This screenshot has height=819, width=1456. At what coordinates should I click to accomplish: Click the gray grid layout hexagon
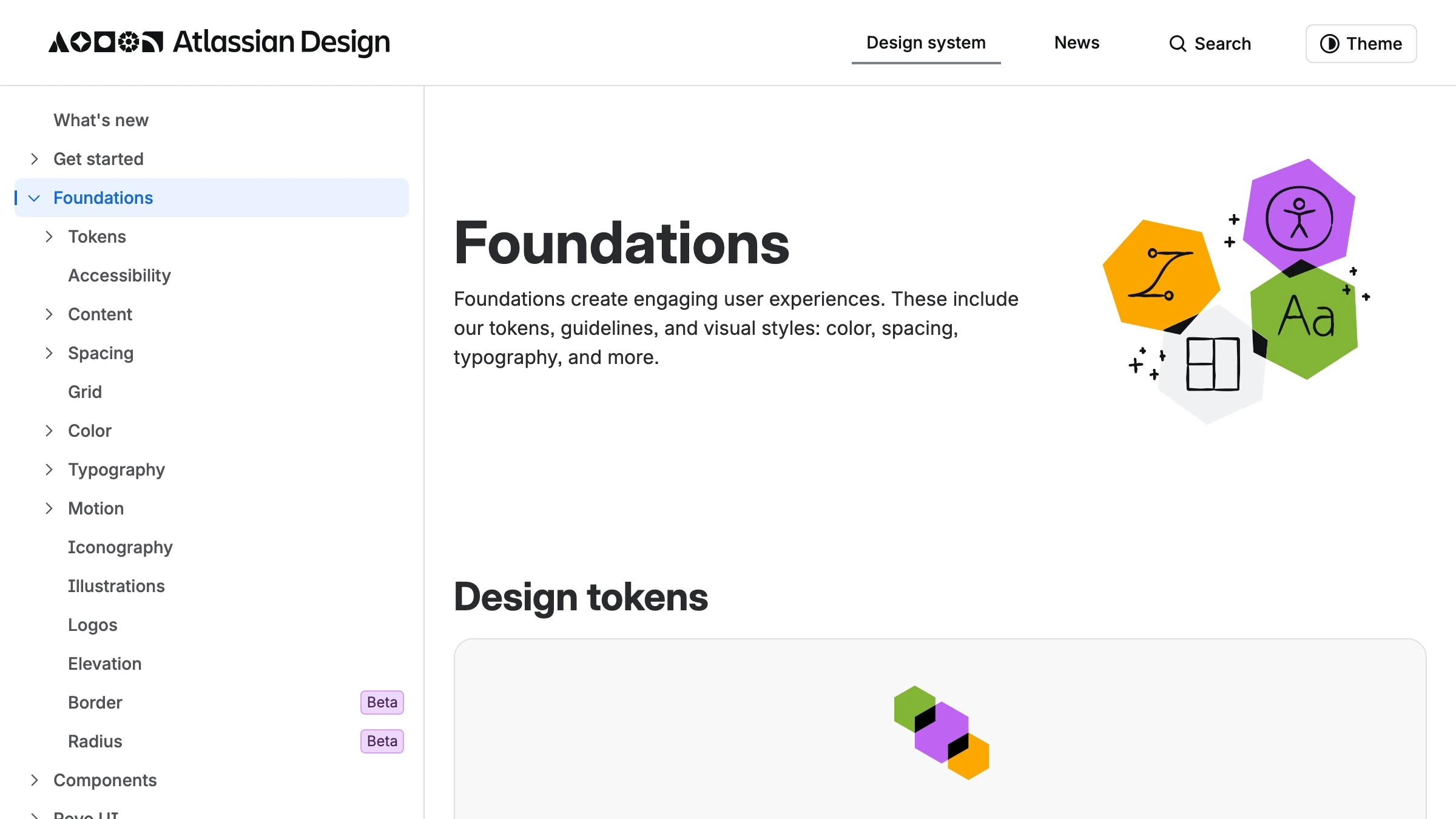[1212, 364]
